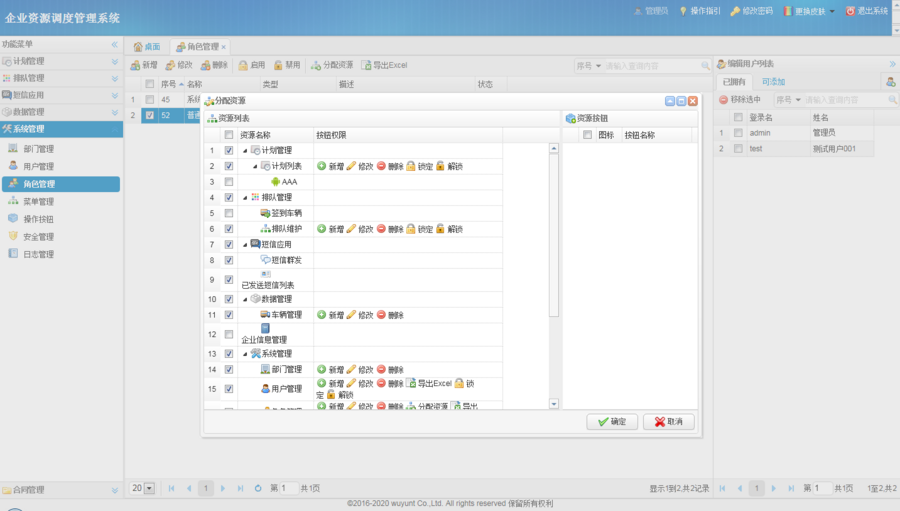Click the add-user icon in user panel
The image size is (900, 511).
891,82
